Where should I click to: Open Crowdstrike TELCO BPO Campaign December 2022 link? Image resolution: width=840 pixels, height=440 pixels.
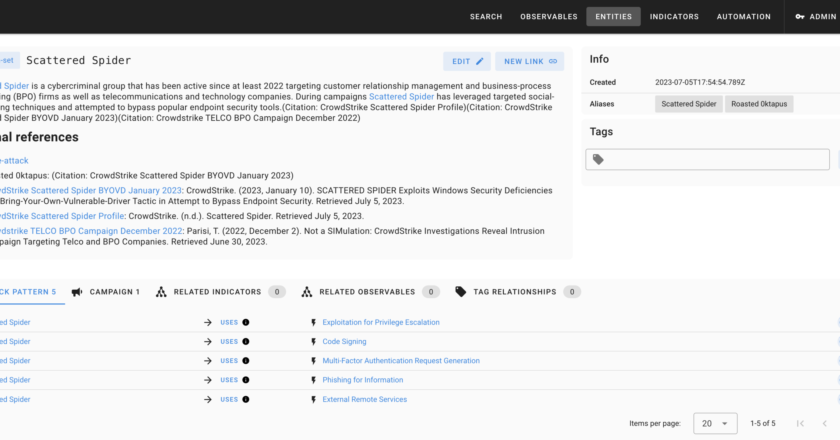tap(91, 231)
